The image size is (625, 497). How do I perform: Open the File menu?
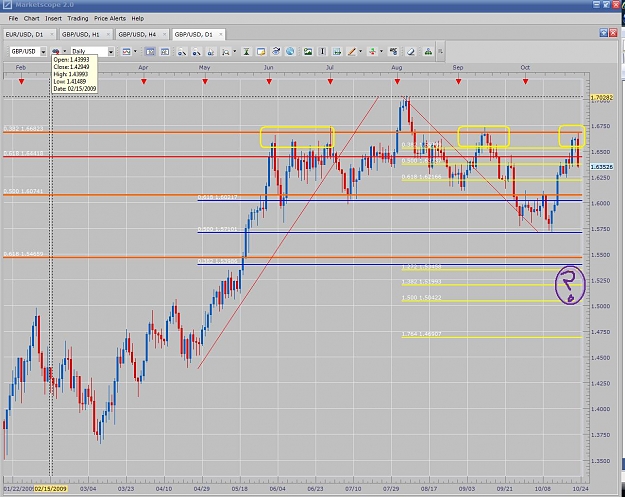pyautogui.click(x=13, y=18)
